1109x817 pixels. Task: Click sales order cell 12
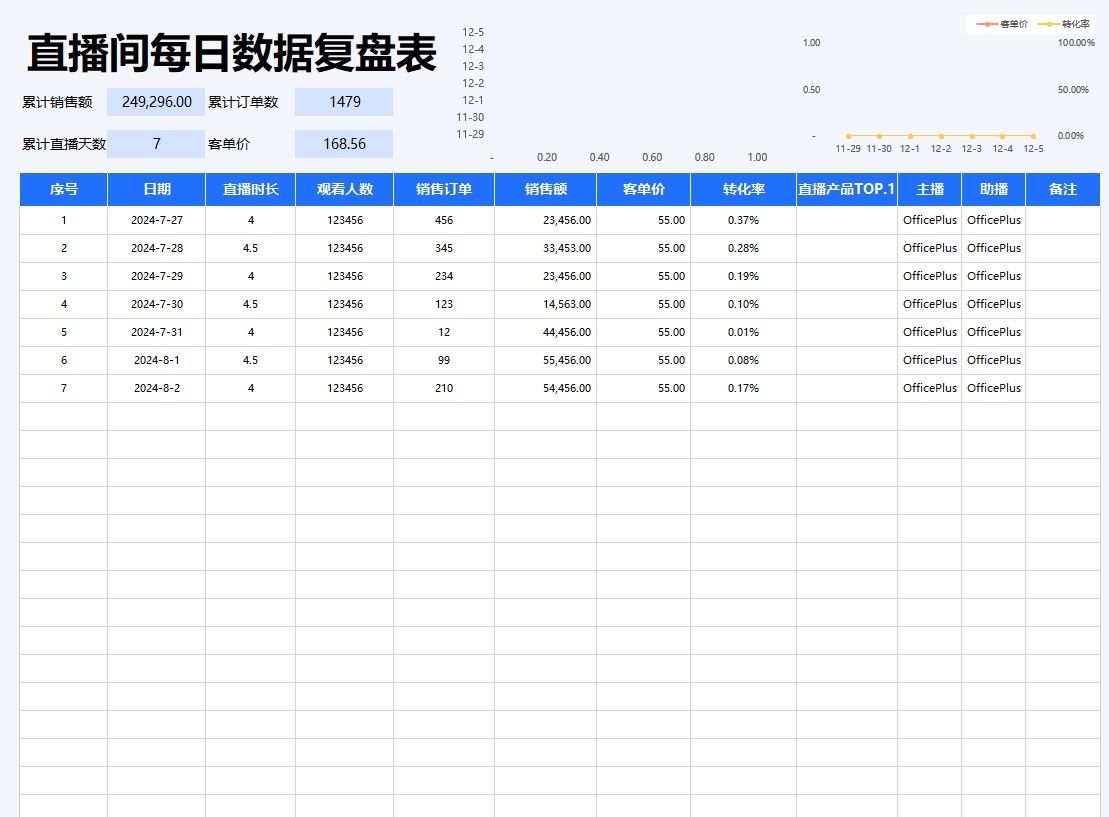pos(443,332)
